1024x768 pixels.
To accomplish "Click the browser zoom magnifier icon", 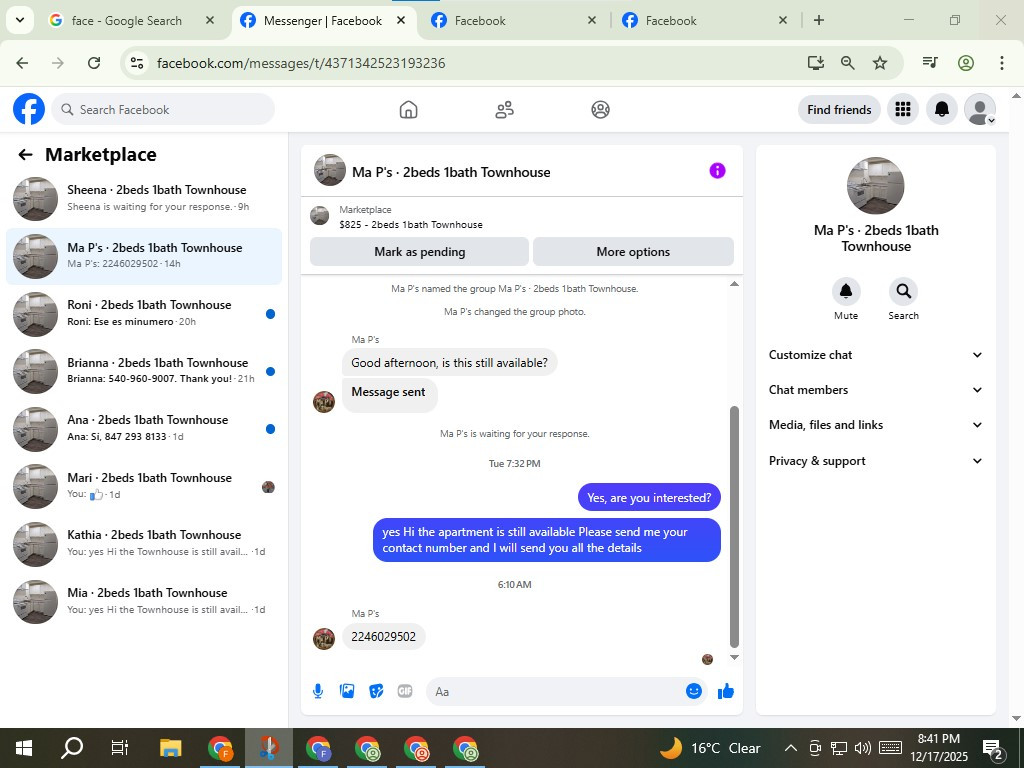I will (848, 63).
